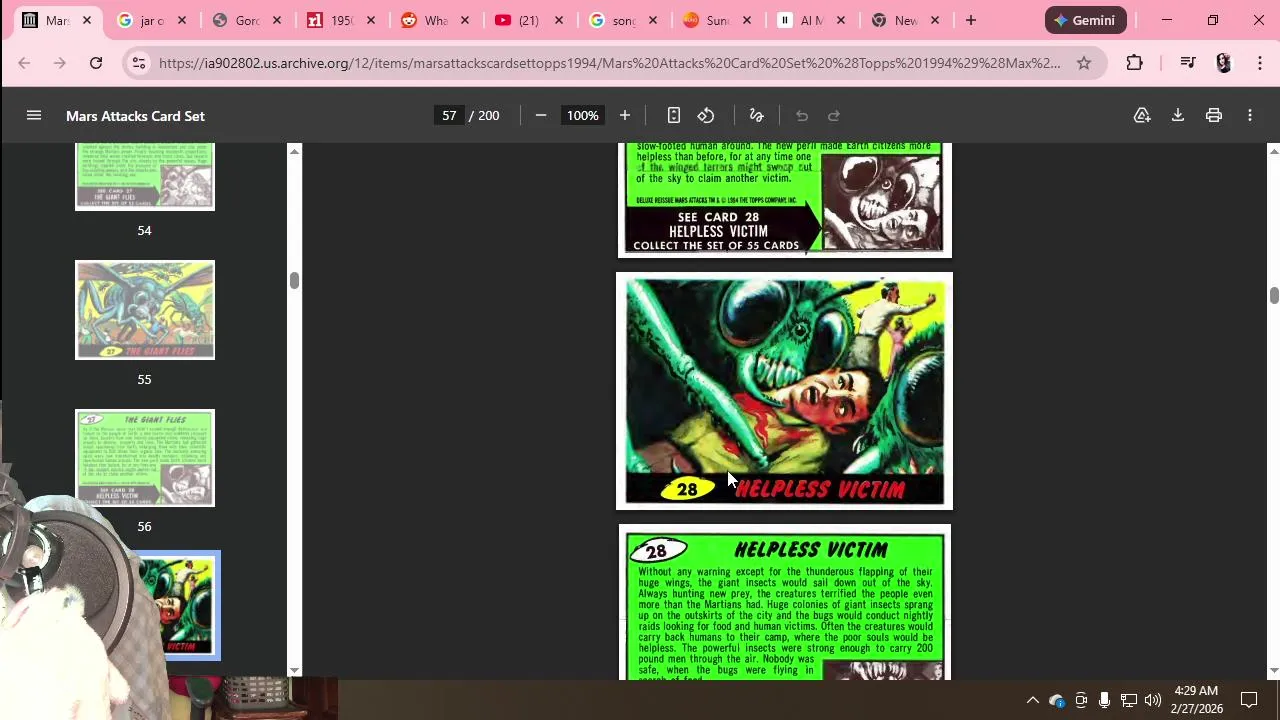The width and height of the screenshot is (1280, 720).
Task: Click the 100% zoom level field
Action: 582,116
